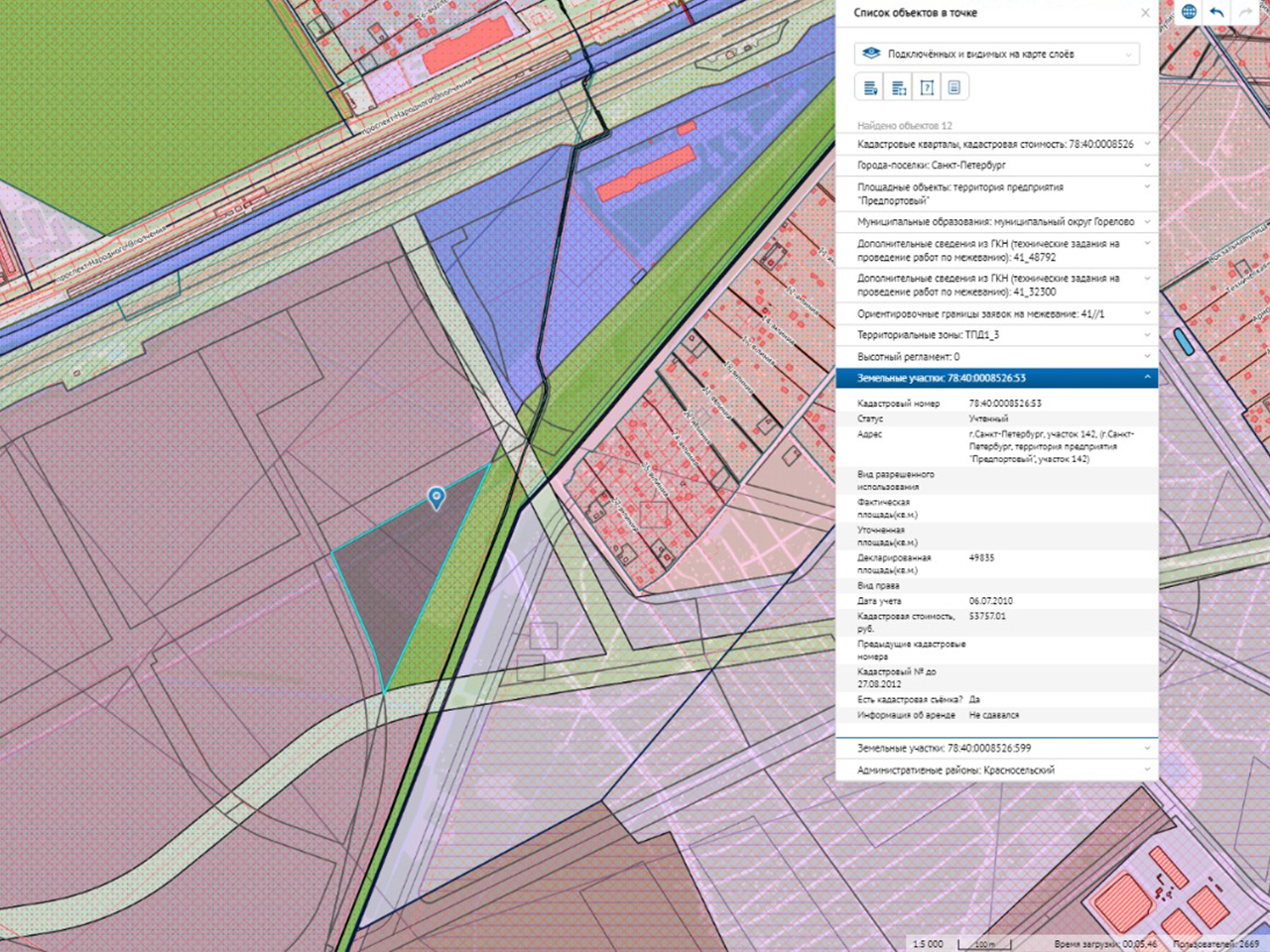Click the globe map view icon
This screenshot has width=1270, height=952.
click(1189, 12)
